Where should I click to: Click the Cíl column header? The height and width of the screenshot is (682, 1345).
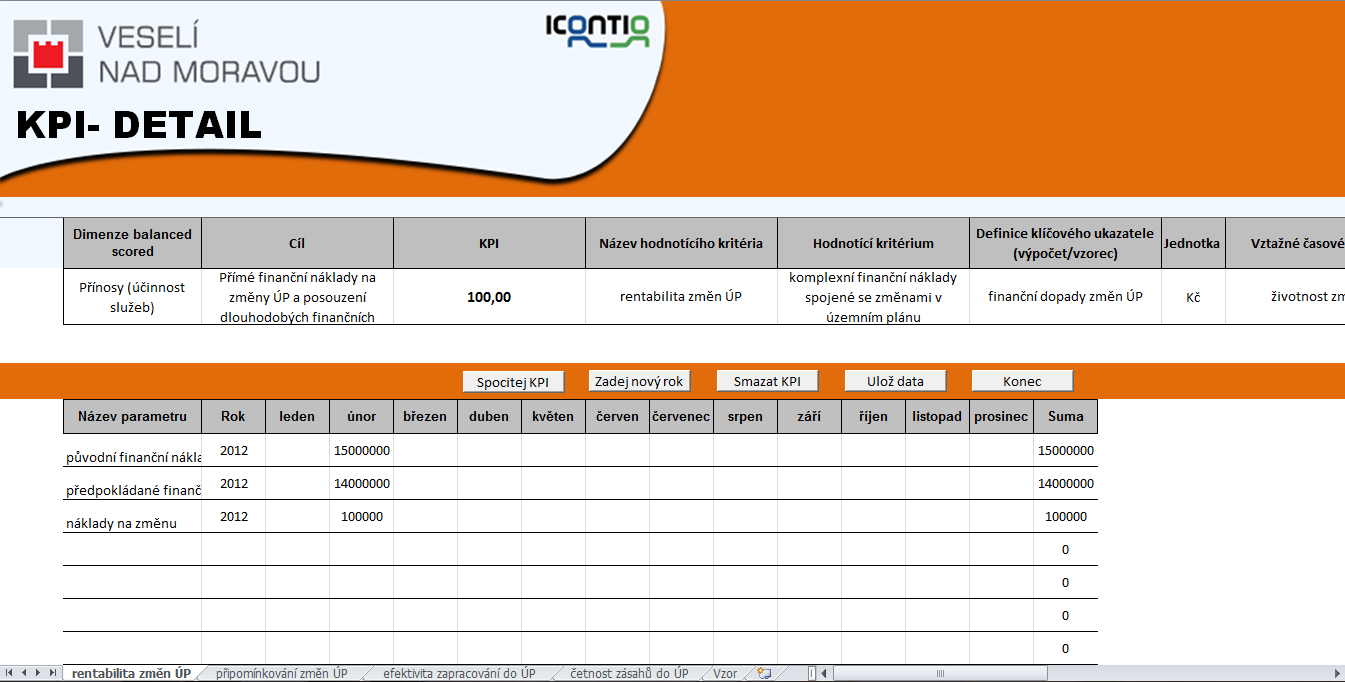297,243
